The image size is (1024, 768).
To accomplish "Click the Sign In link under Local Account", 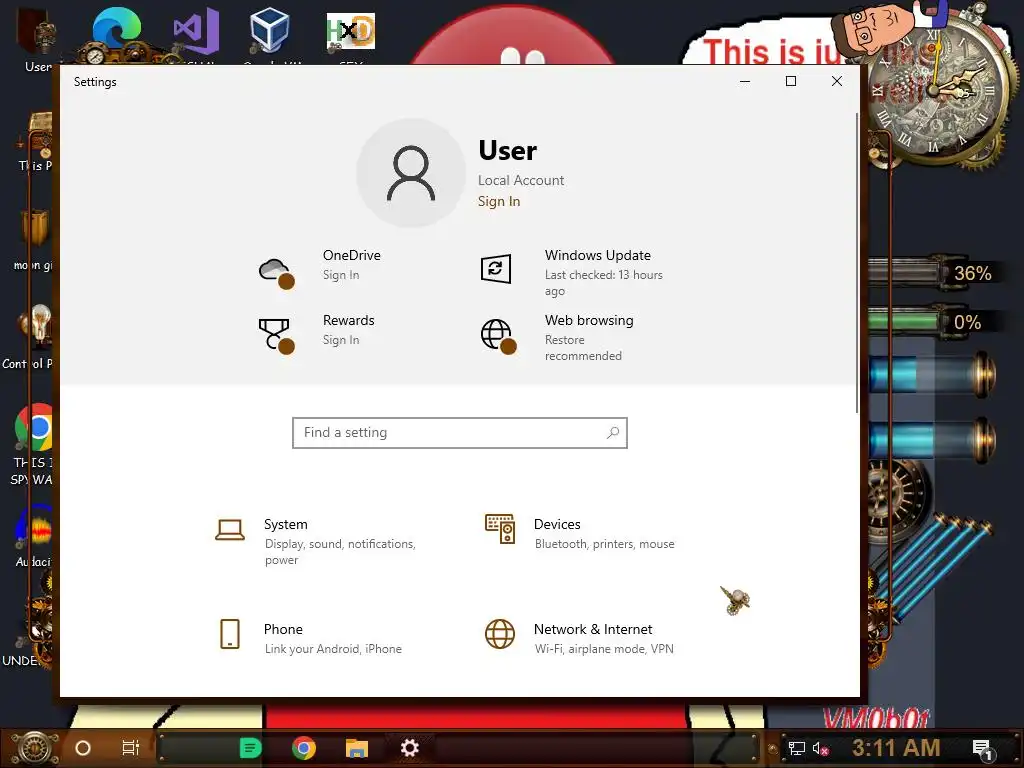I will pos(499,201).
